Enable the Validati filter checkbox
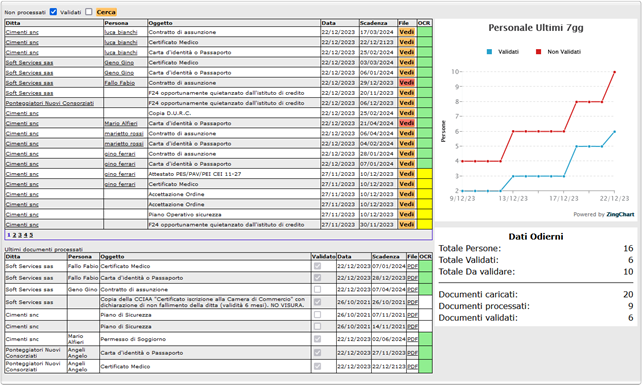 (x=89, y=11)
